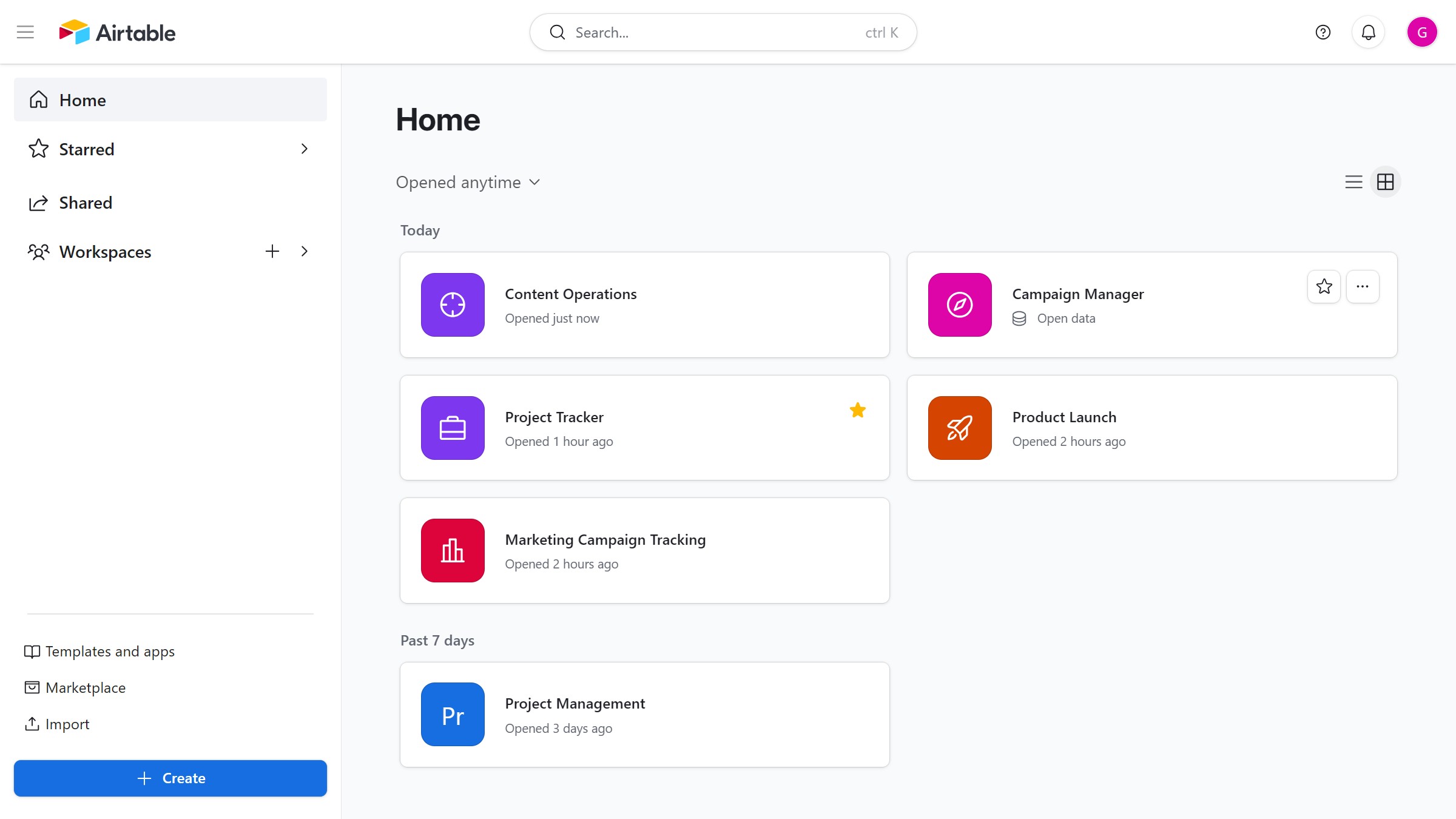Click the Product Launch rocket icon

[x=960, y=428]
